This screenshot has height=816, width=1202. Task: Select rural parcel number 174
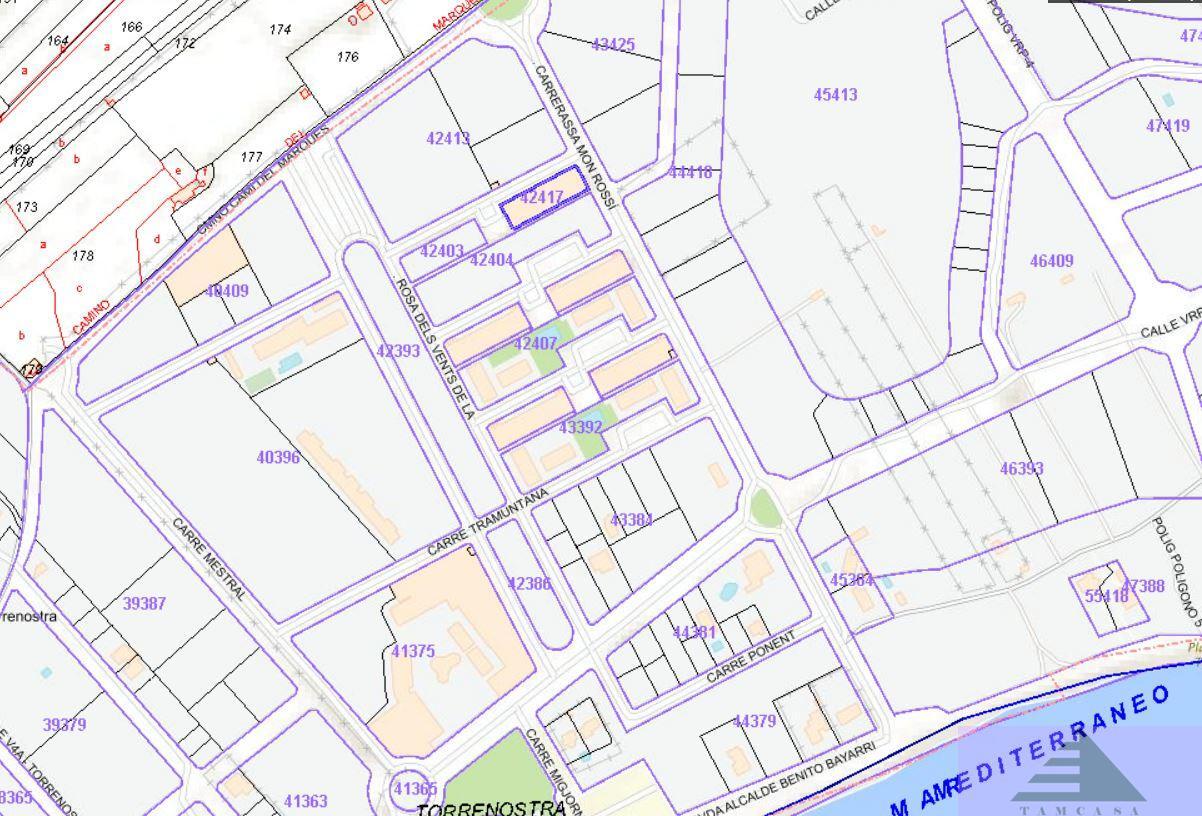(280, 30)
